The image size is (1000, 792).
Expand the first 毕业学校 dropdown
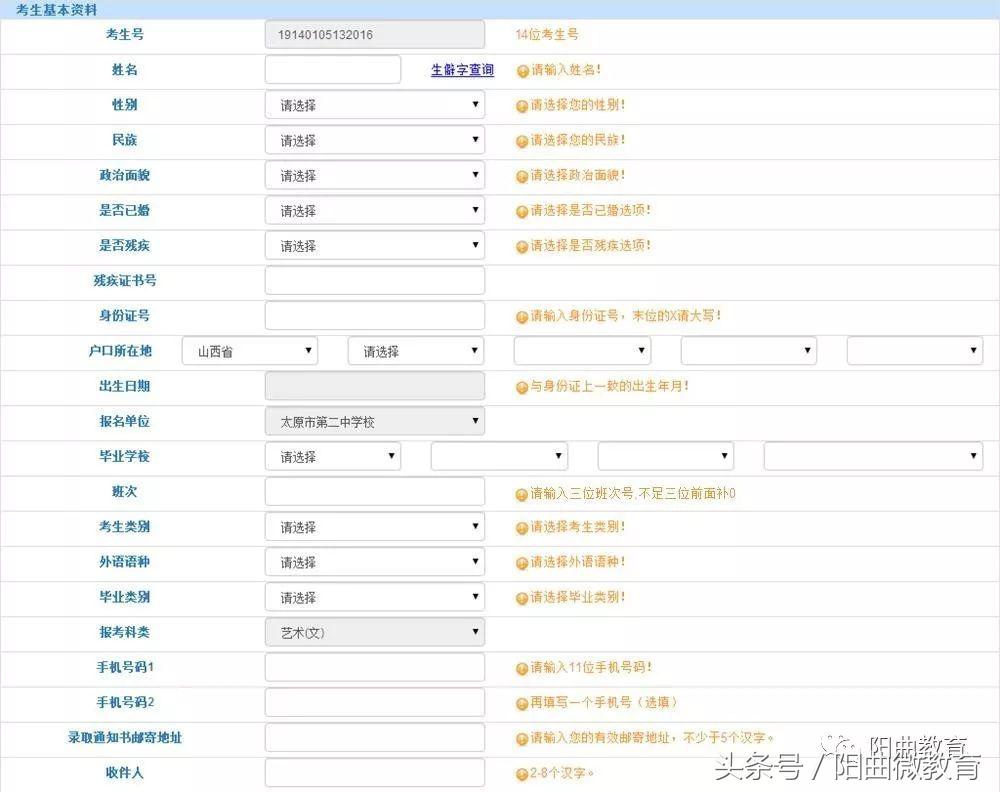332,455
